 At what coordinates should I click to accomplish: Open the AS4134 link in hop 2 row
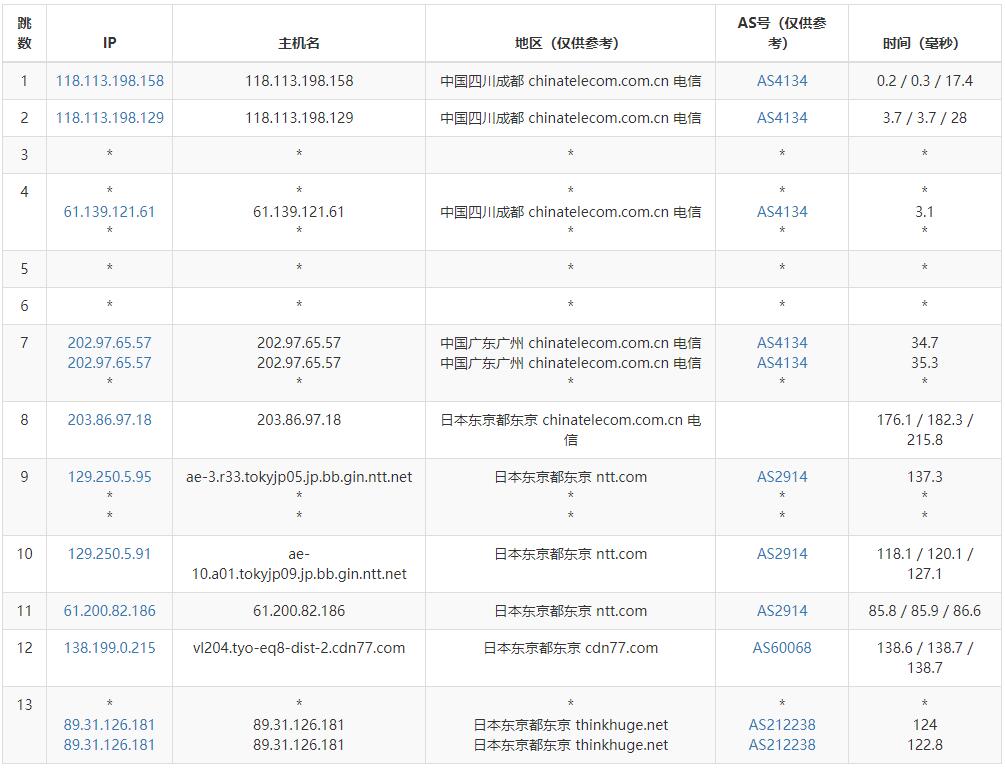point(782,118)
